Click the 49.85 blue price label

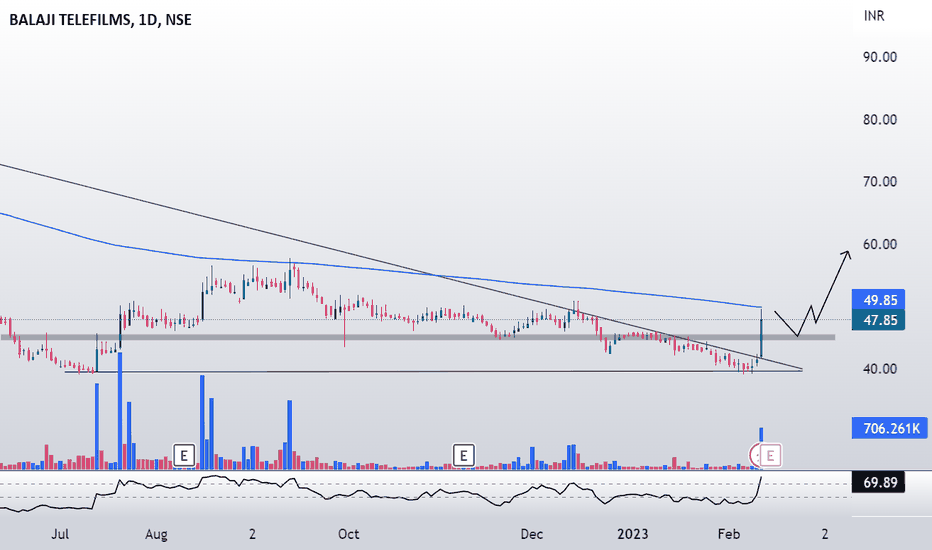879,299
